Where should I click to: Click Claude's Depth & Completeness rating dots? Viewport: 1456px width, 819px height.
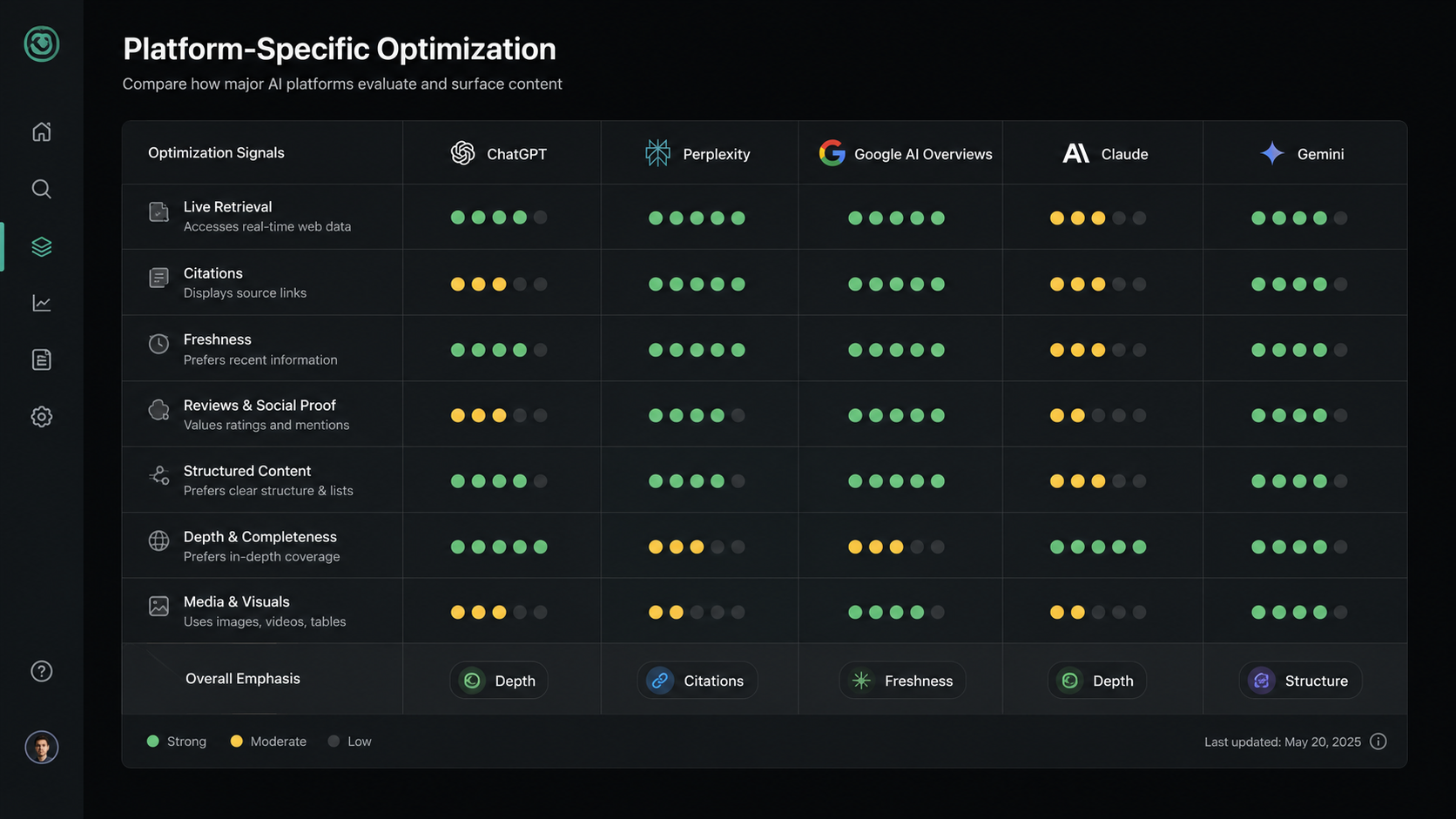pyautogui.click(x=1098, y=547)
